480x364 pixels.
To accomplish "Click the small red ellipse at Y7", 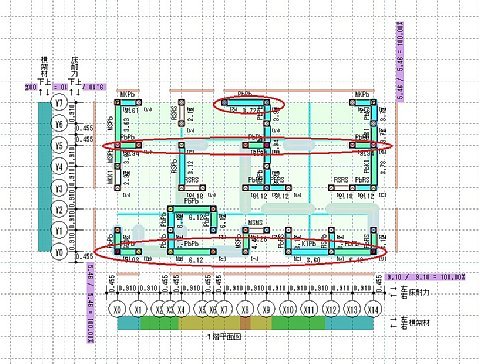I will point(249,105).
